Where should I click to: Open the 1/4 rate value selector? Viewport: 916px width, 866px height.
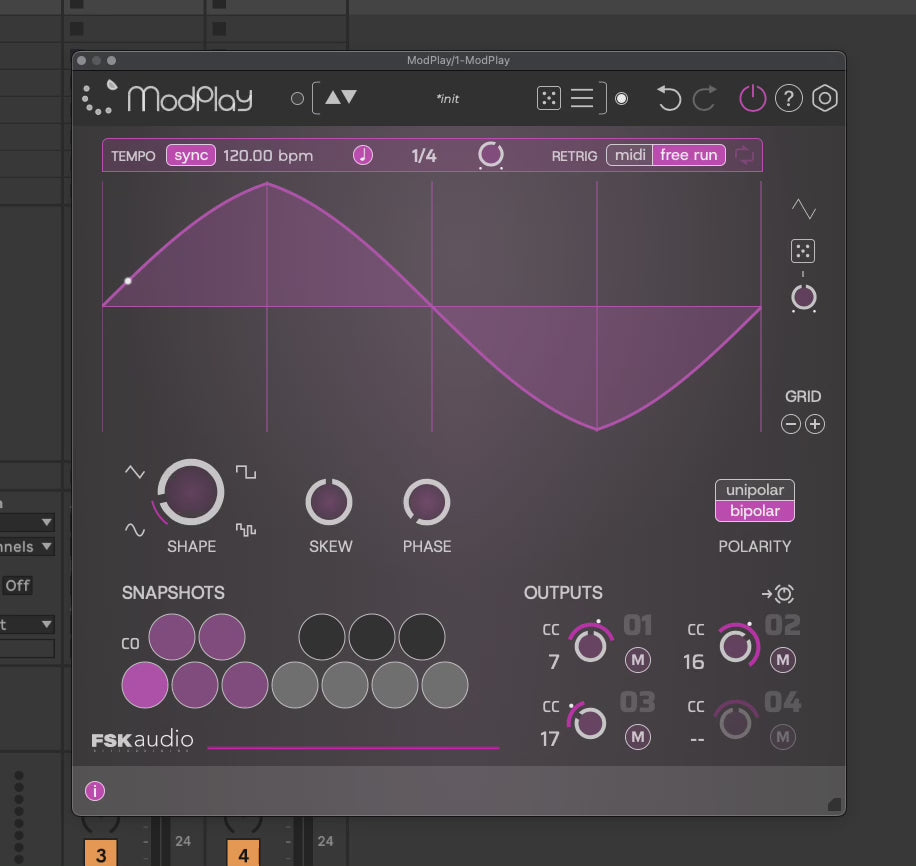[424, 156]
